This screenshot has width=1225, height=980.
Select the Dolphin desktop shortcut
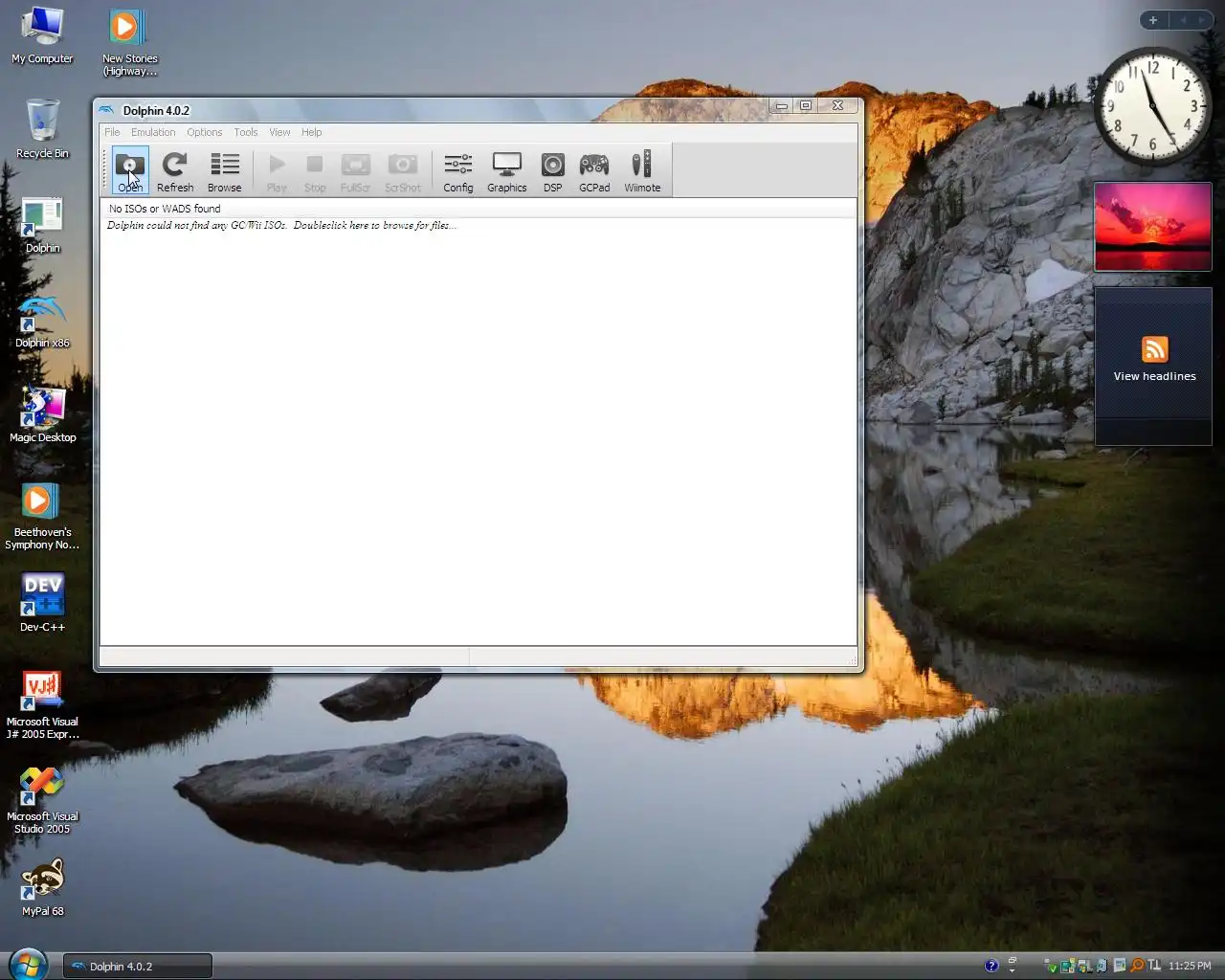[x=42, y=226]
